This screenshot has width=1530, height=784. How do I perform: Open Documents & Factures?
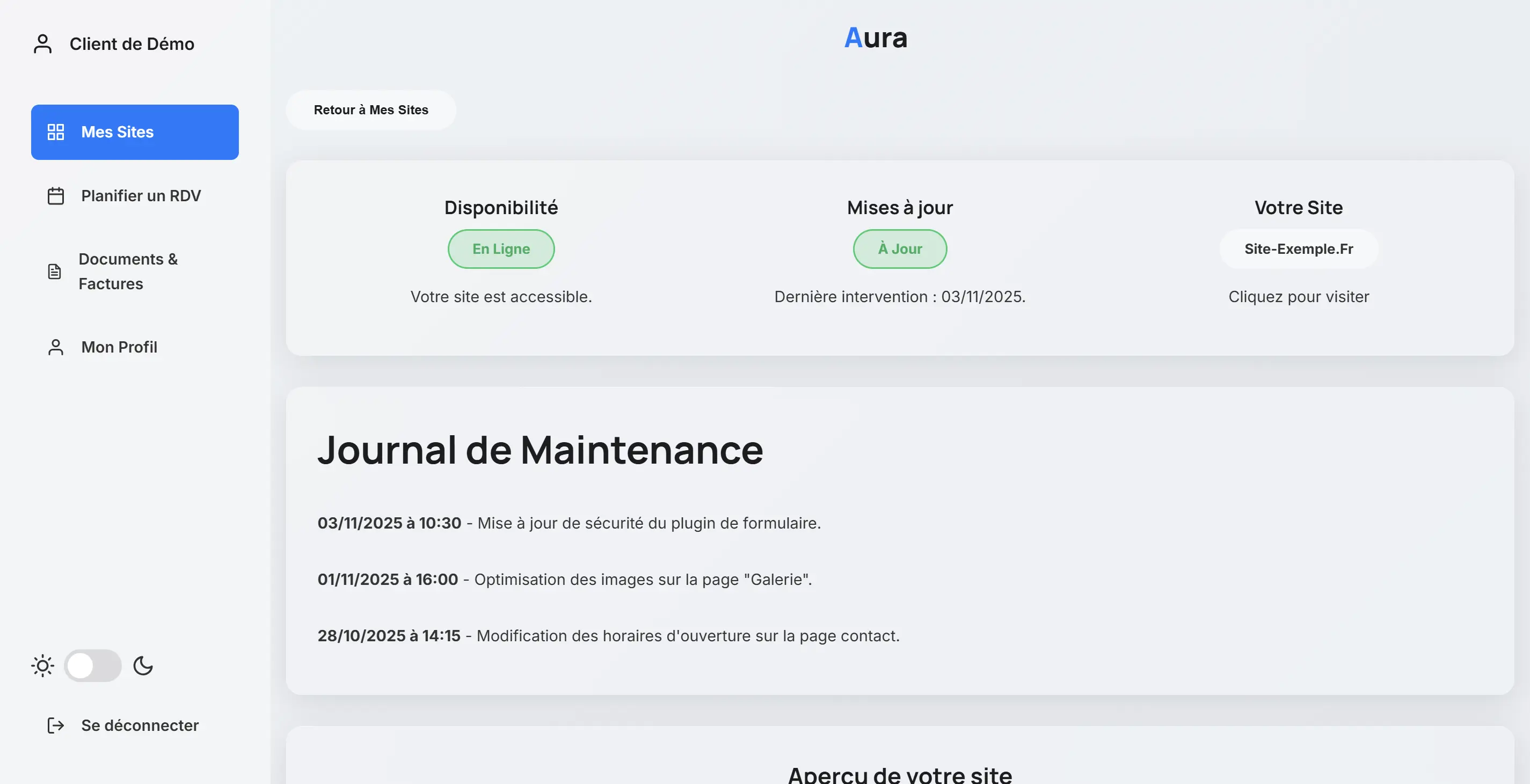point(128,271)
